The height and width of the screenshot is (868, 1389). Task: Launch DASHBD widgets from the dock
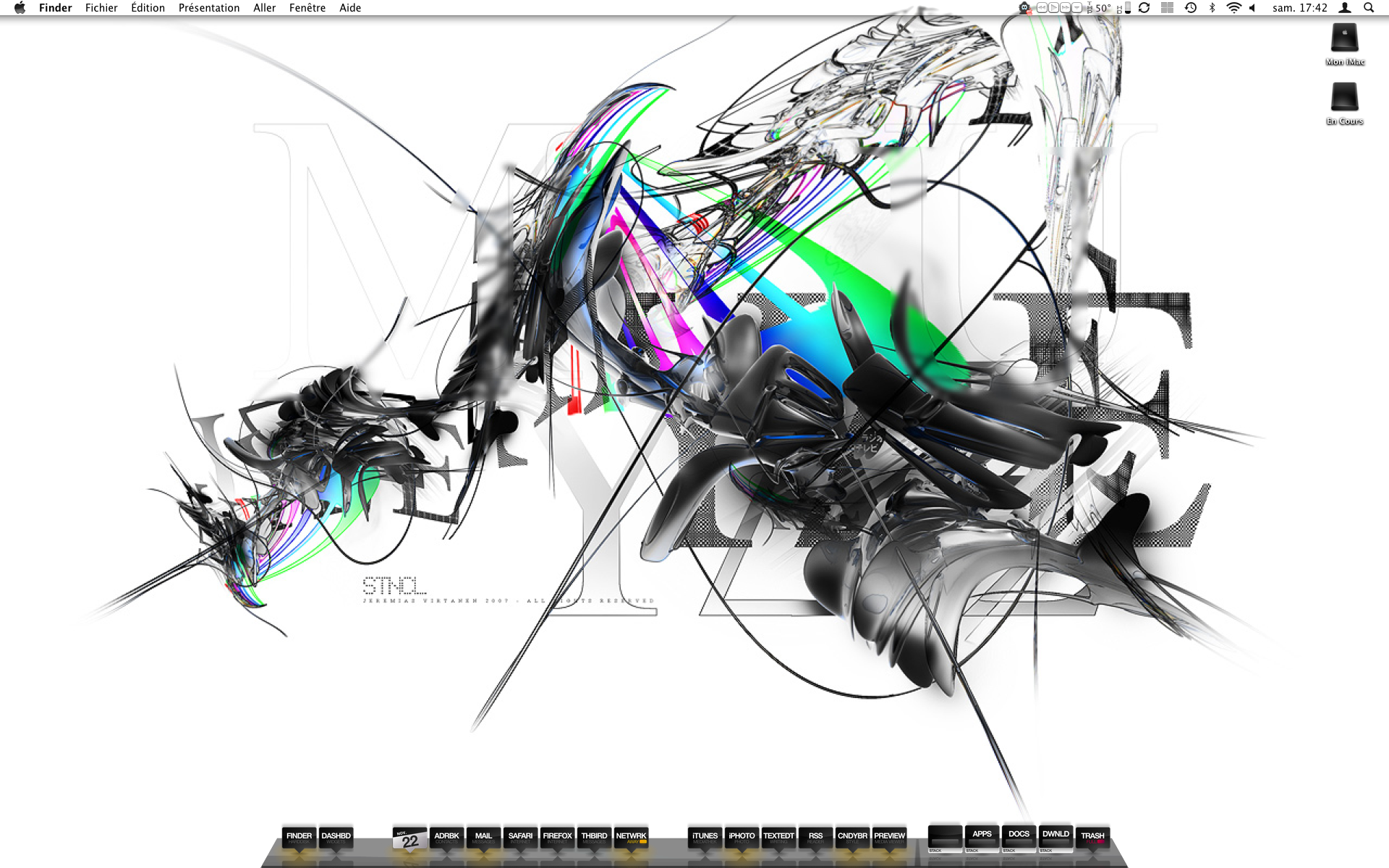point(336,838)
